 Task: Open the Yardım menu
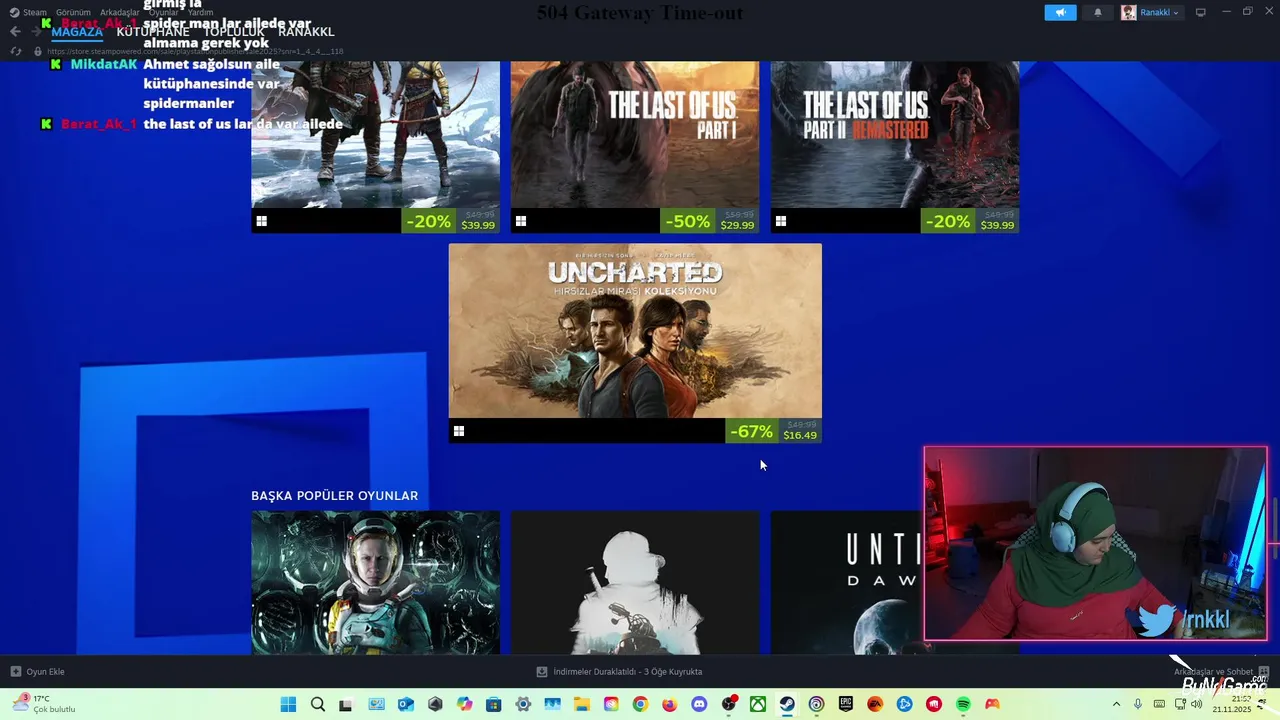click(x=200, y=12)
